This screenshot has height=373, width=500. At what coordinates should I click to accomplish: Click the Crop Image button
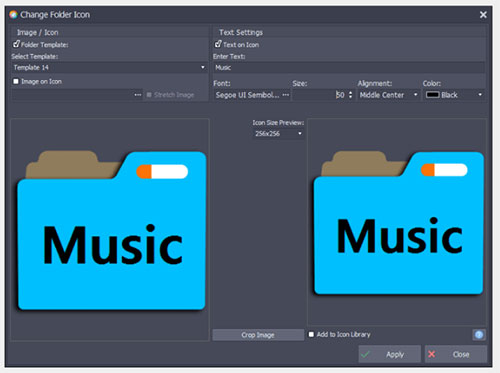[258, 335]
